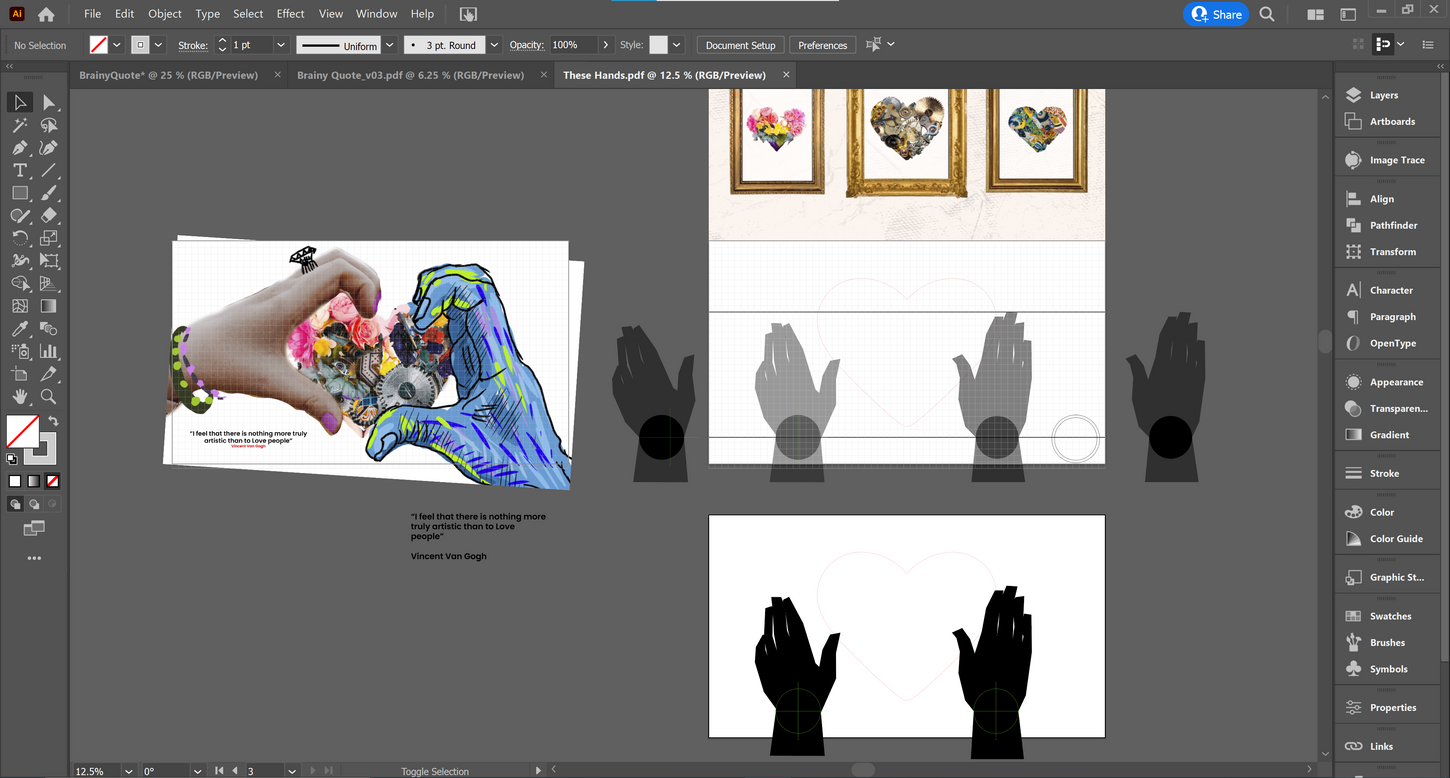Set paint mode to Color
Viewport: 1450px width, 778px height.
[15, 481]
